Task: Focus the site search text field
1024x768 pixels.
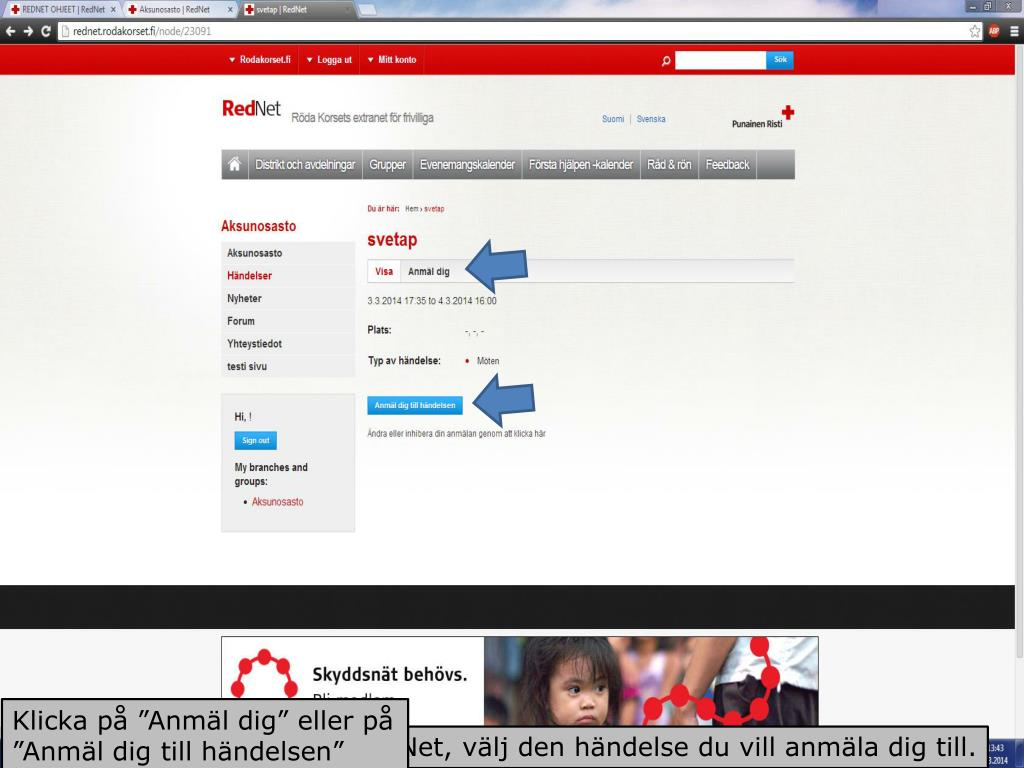Action: 720,60
